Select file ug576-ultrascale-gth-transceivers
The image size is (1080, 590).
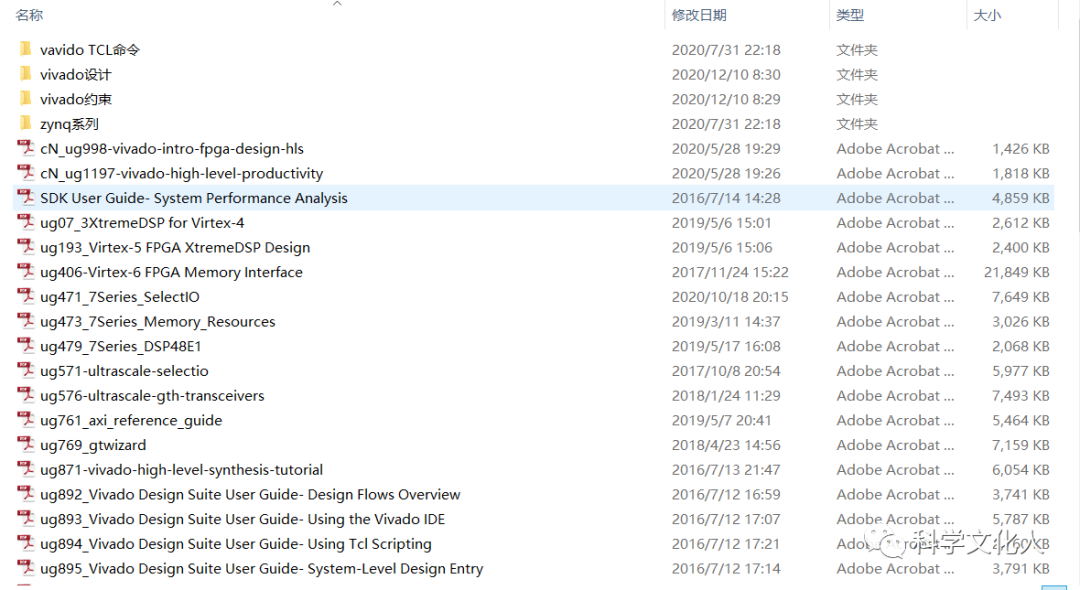152,396
